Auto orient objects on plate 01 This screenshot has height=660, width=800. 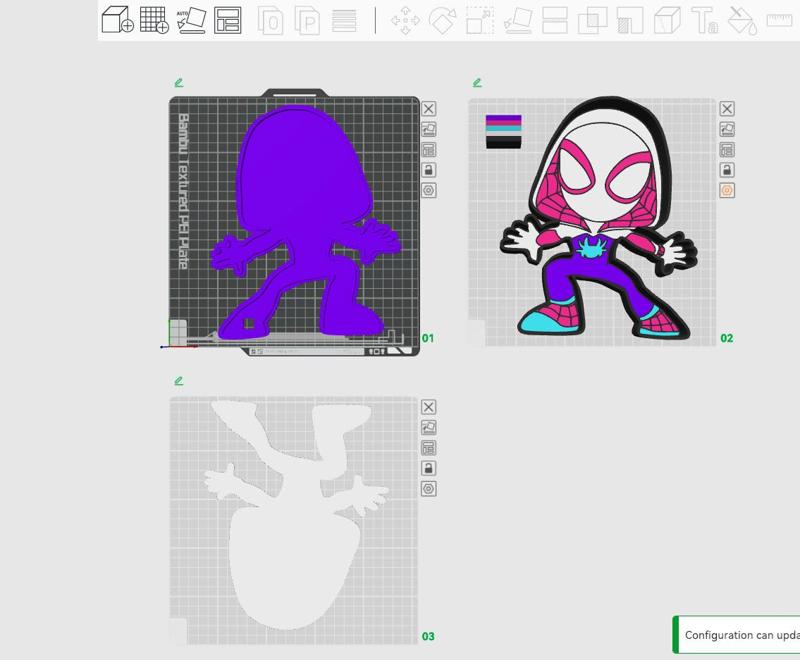[429, 129]
